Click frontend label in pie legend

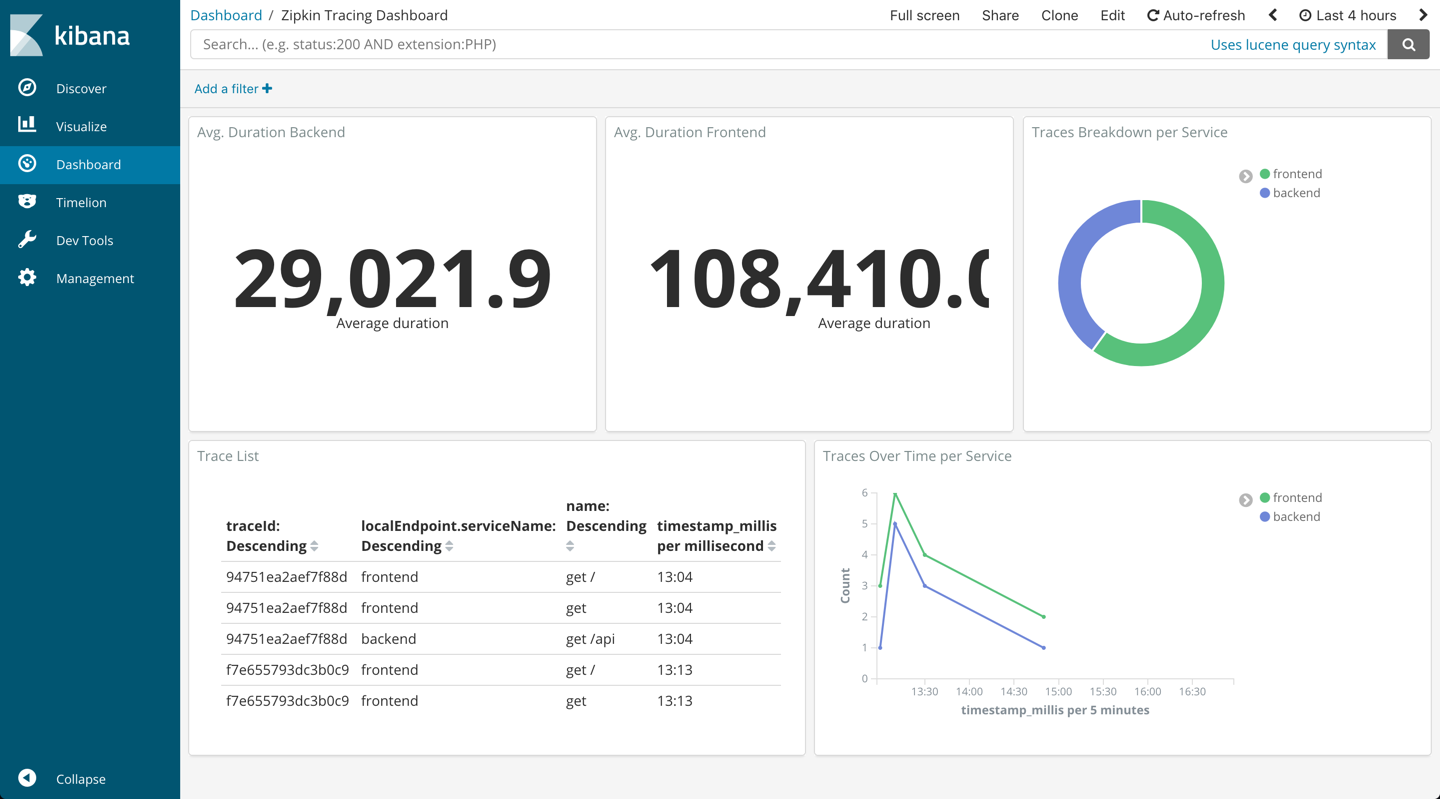point(1297,174)
